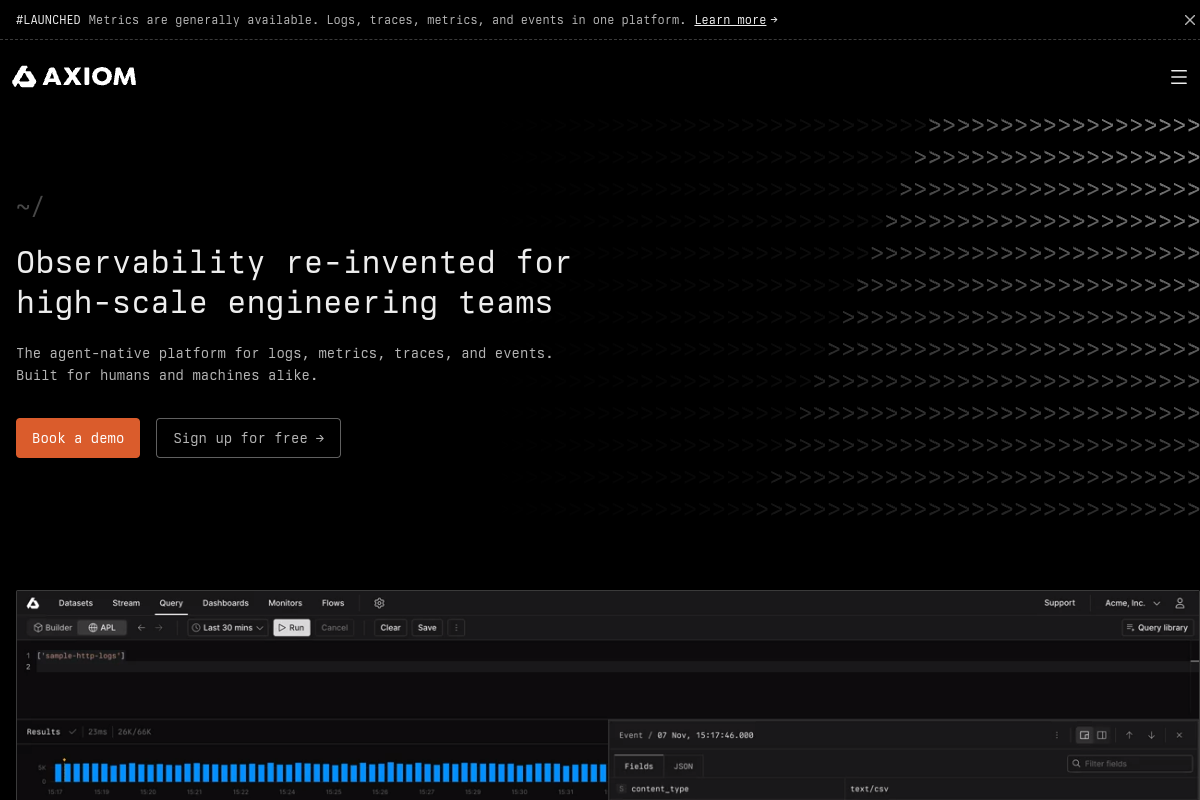1200x800 pixels.
Task: Switch query mode to Builder
Action: tap(53, 628)
